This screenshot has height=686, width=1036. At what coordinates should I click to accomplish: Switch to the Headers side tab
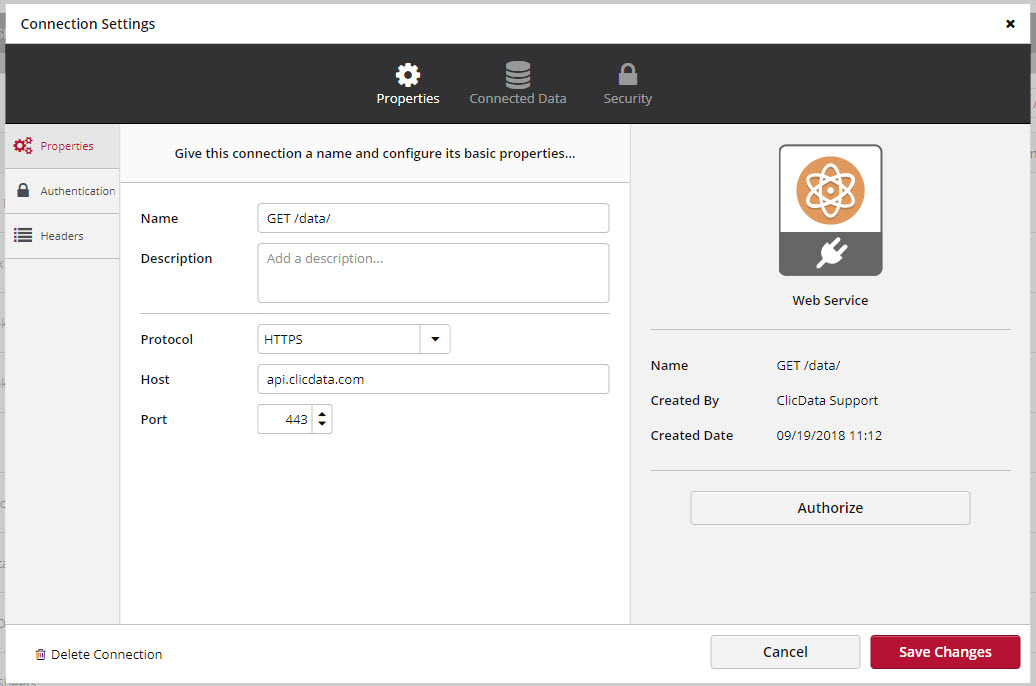[x=62, y=236]
